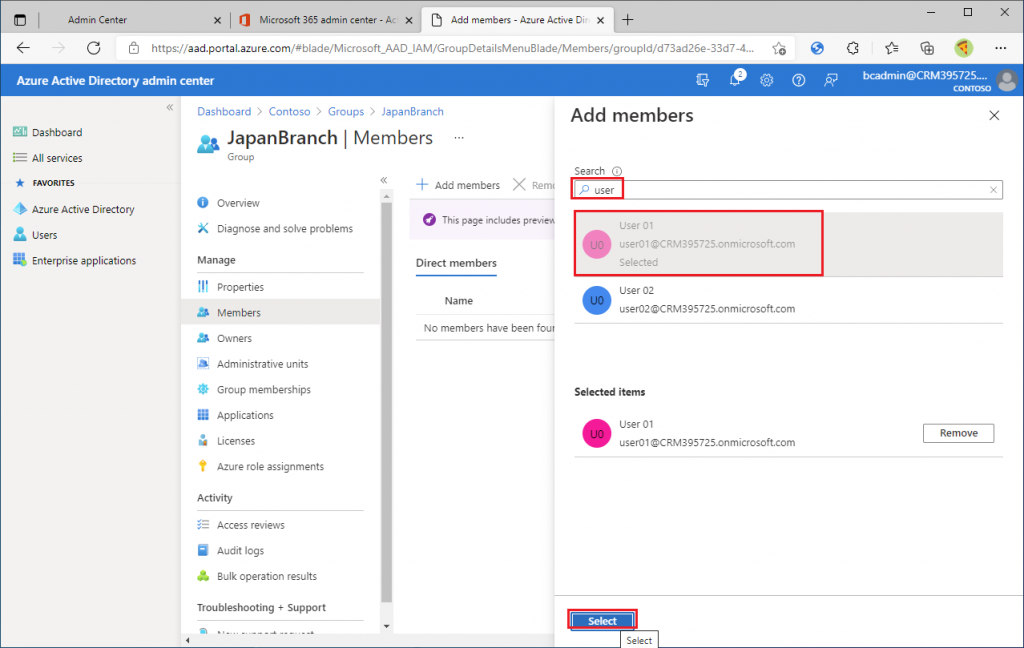Click resource menu scrollbar up arrow

pyautogui.click(x=386, y=196)
